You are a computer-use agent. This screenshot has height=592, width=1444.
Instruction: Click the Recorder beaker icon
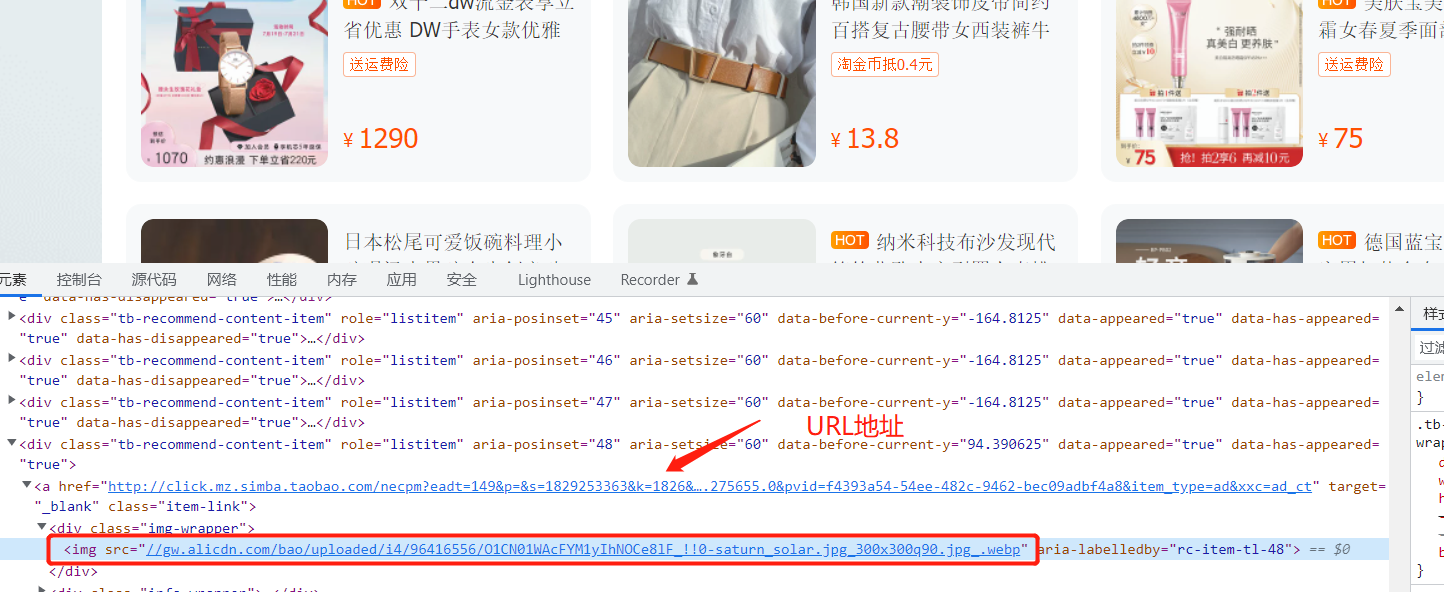tap(691, 280)
